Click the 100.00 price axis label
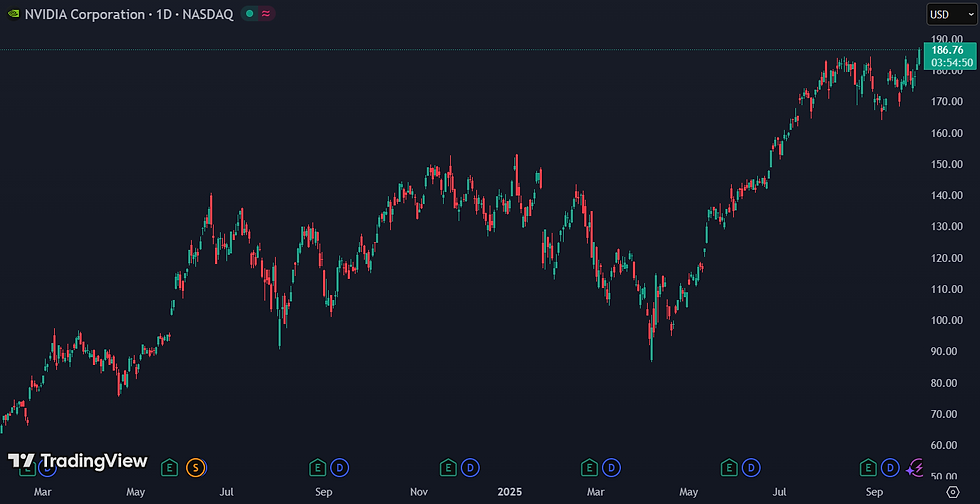 click(x=946, y=320)
